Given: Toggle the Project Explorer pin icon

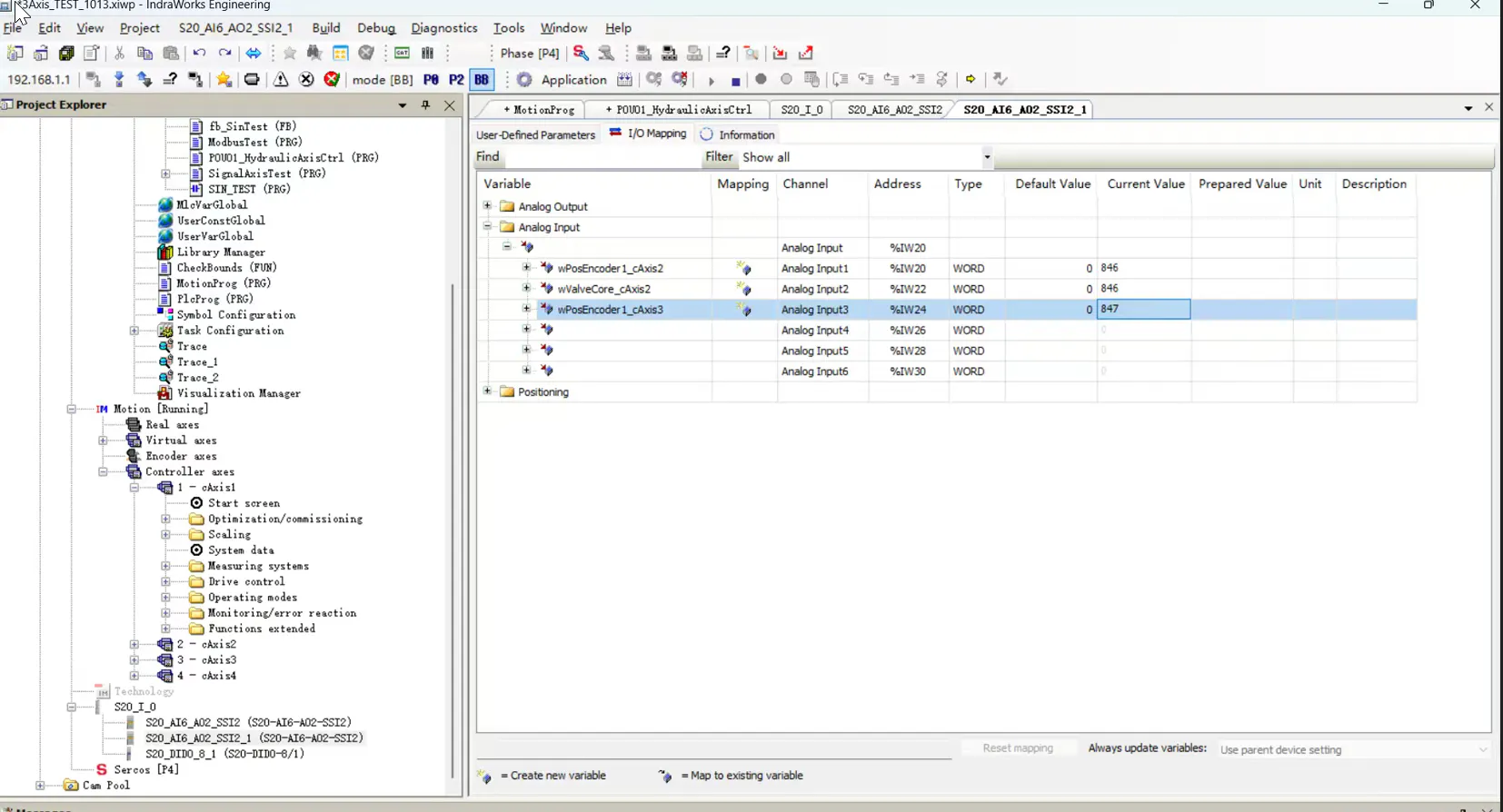Looking at the screenshot, I should [425, 105].
